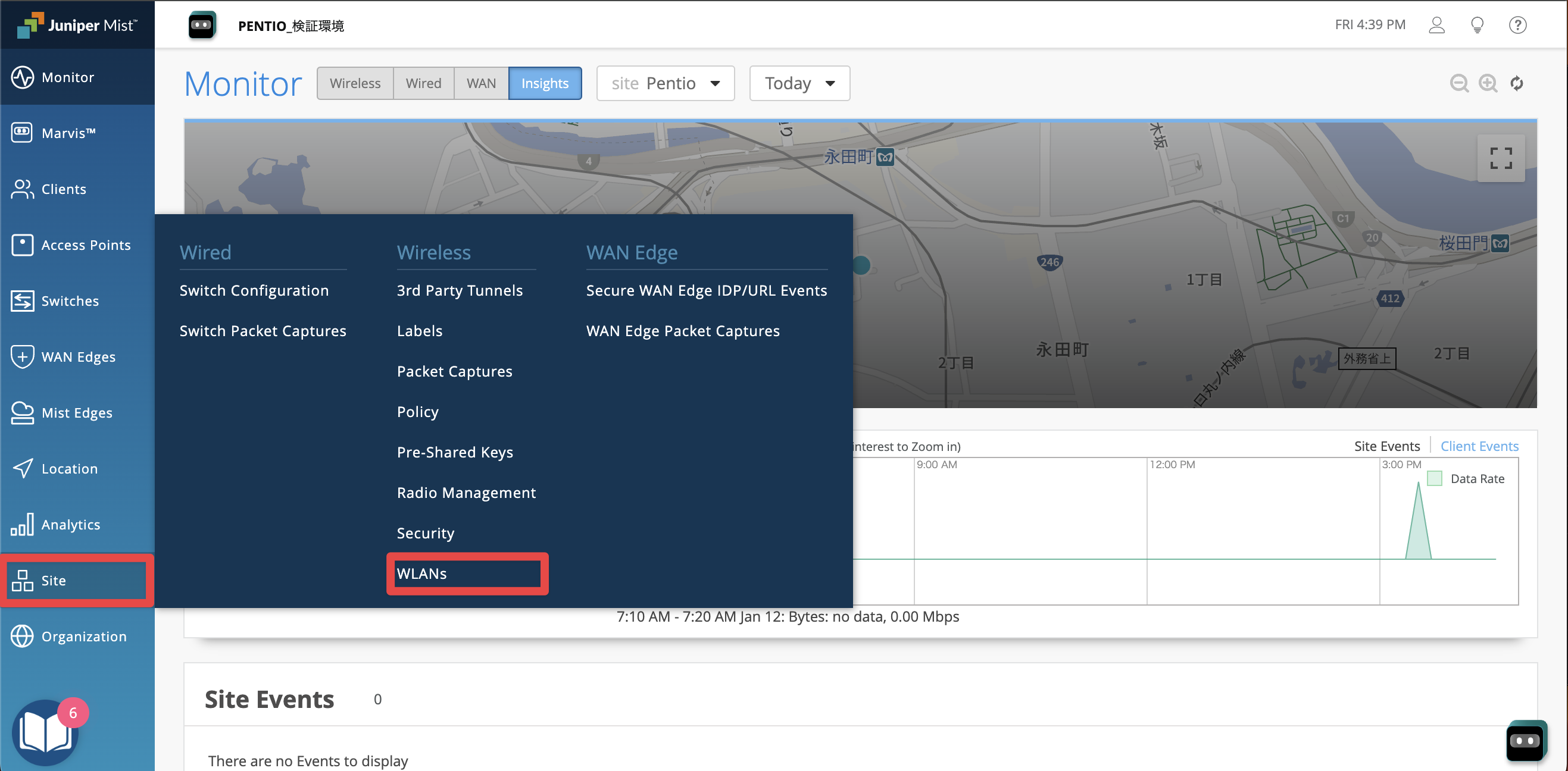Click the Site Events section heading
Image resolution: width=1568 pixels, height=771 pixels.
[269, 699]
